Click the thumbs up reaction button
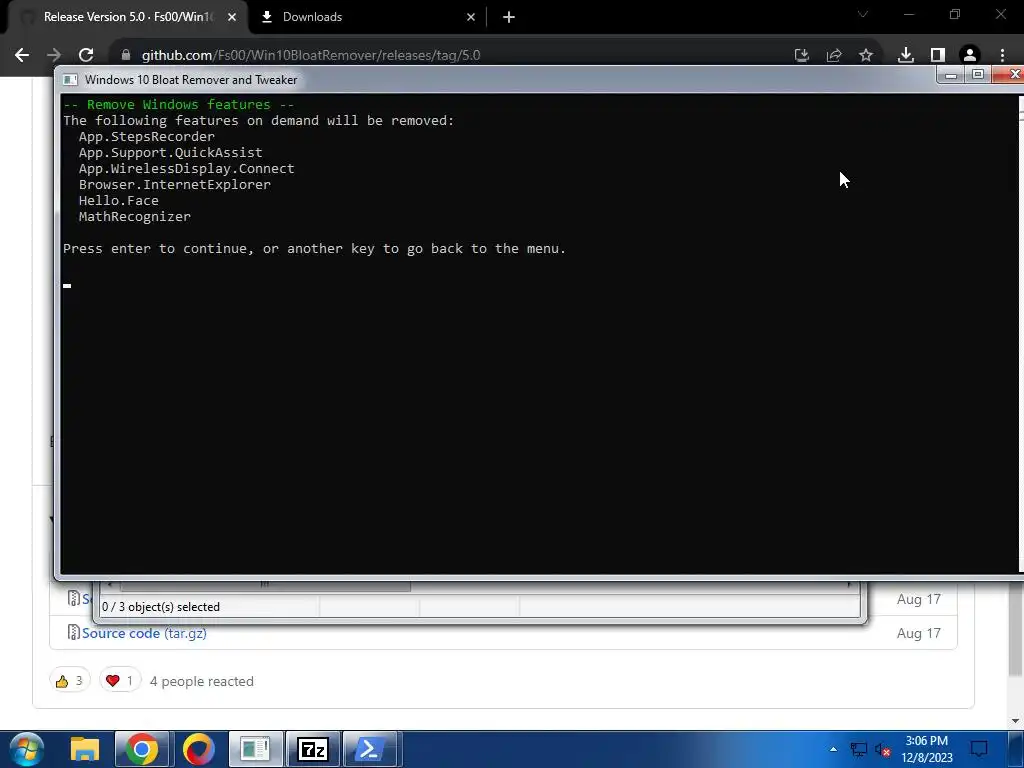Image resolution: width=1024 pixels, height=768 pixels. click(x=70, y=681)
